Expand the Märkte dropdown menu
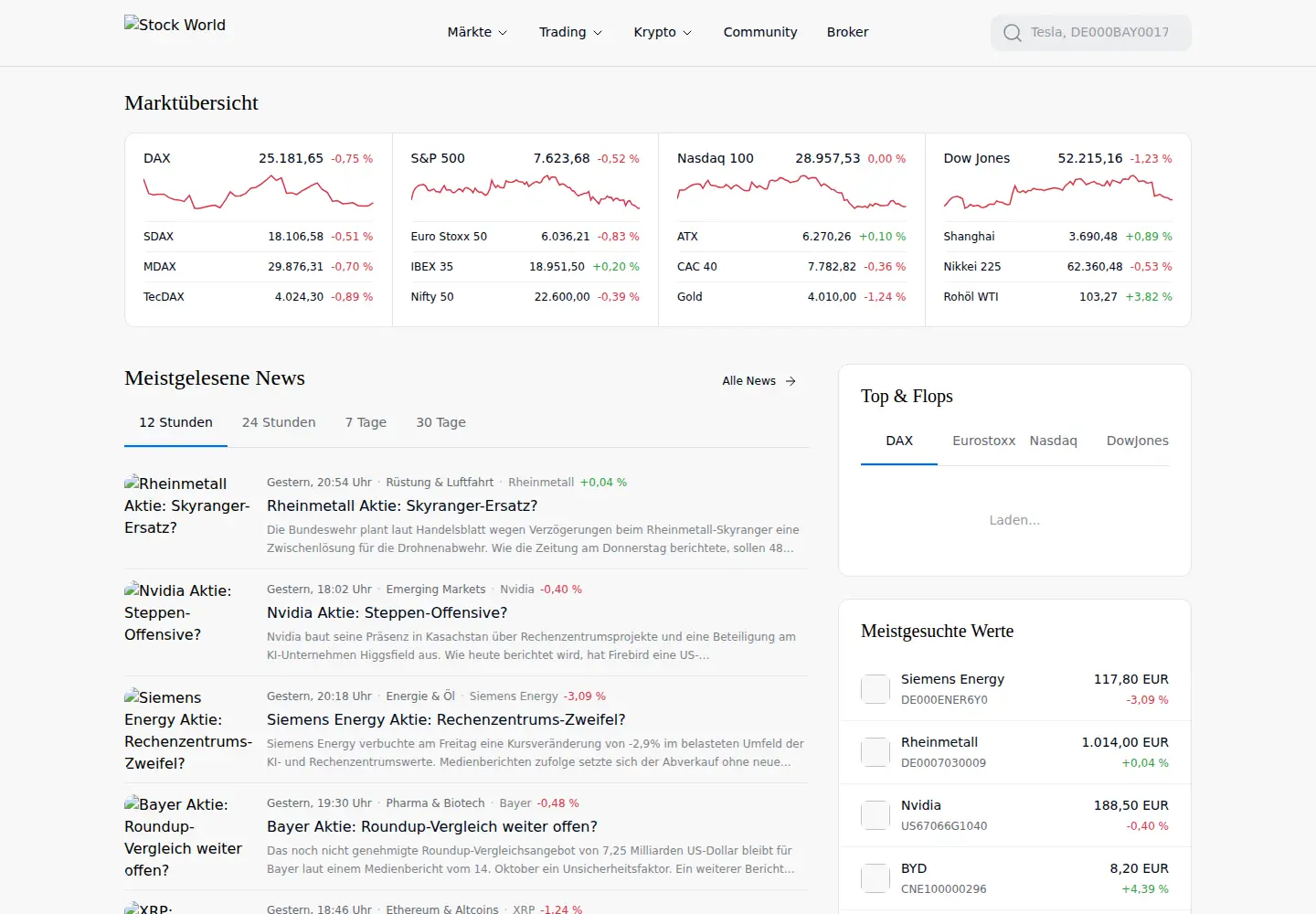The height and width of the screenshot is (914, 1316). (x=477, y=32)
